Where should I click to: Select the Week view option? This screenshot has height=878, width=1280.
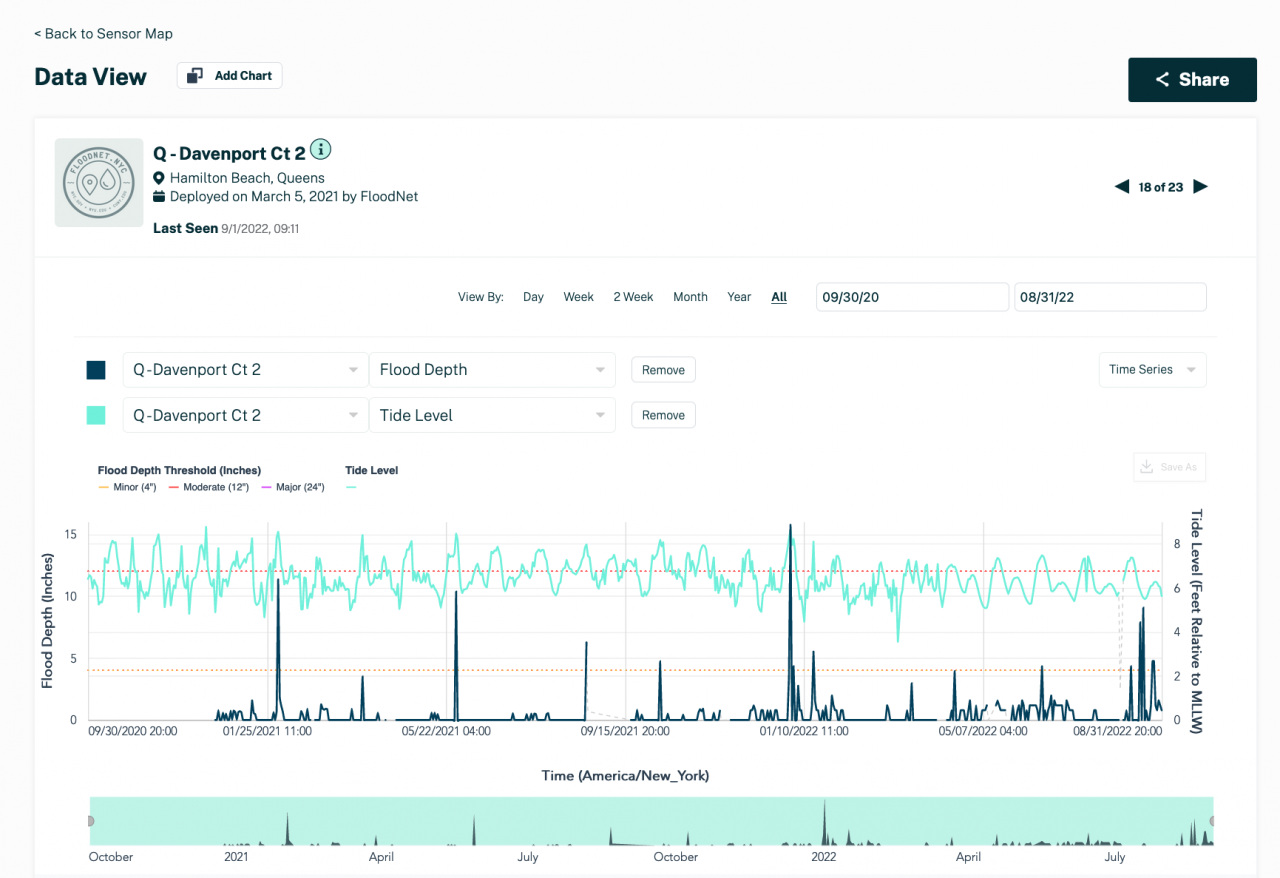[x=578, y=296]
